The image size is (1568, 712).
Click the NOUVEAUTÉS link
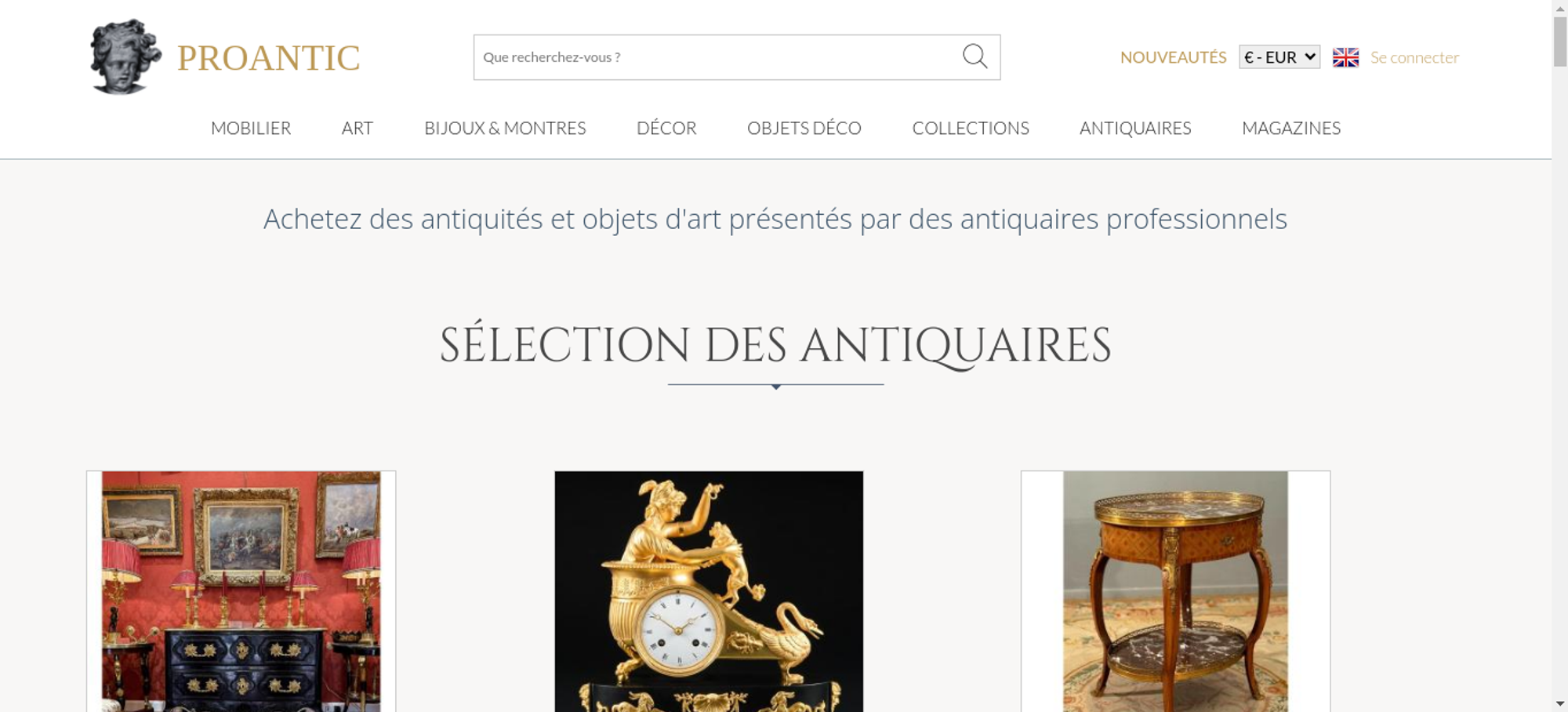click(1173, 57)
